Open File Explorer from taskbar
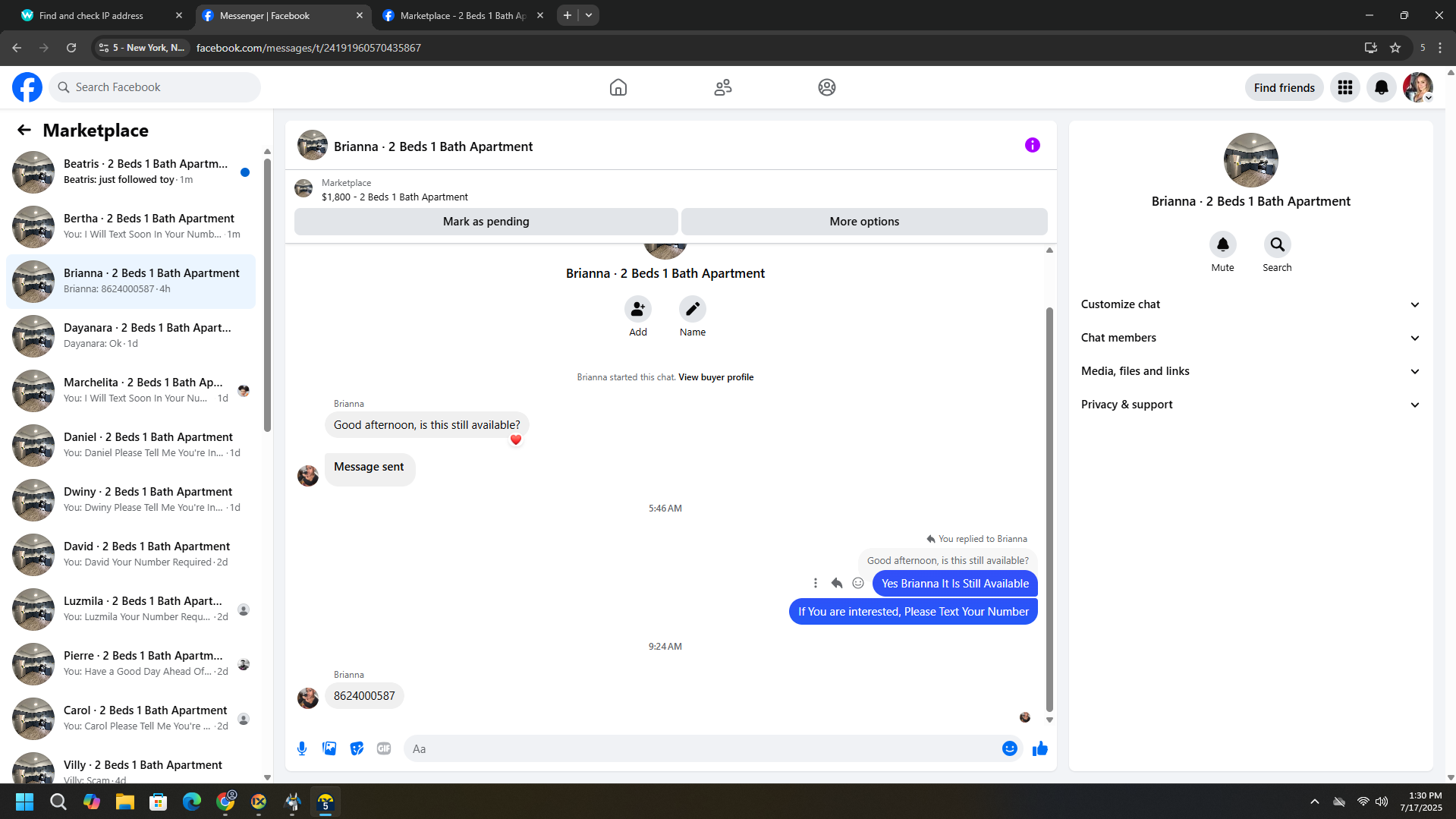The width and height of the screenshot is (1456, 819). [125, 802]
